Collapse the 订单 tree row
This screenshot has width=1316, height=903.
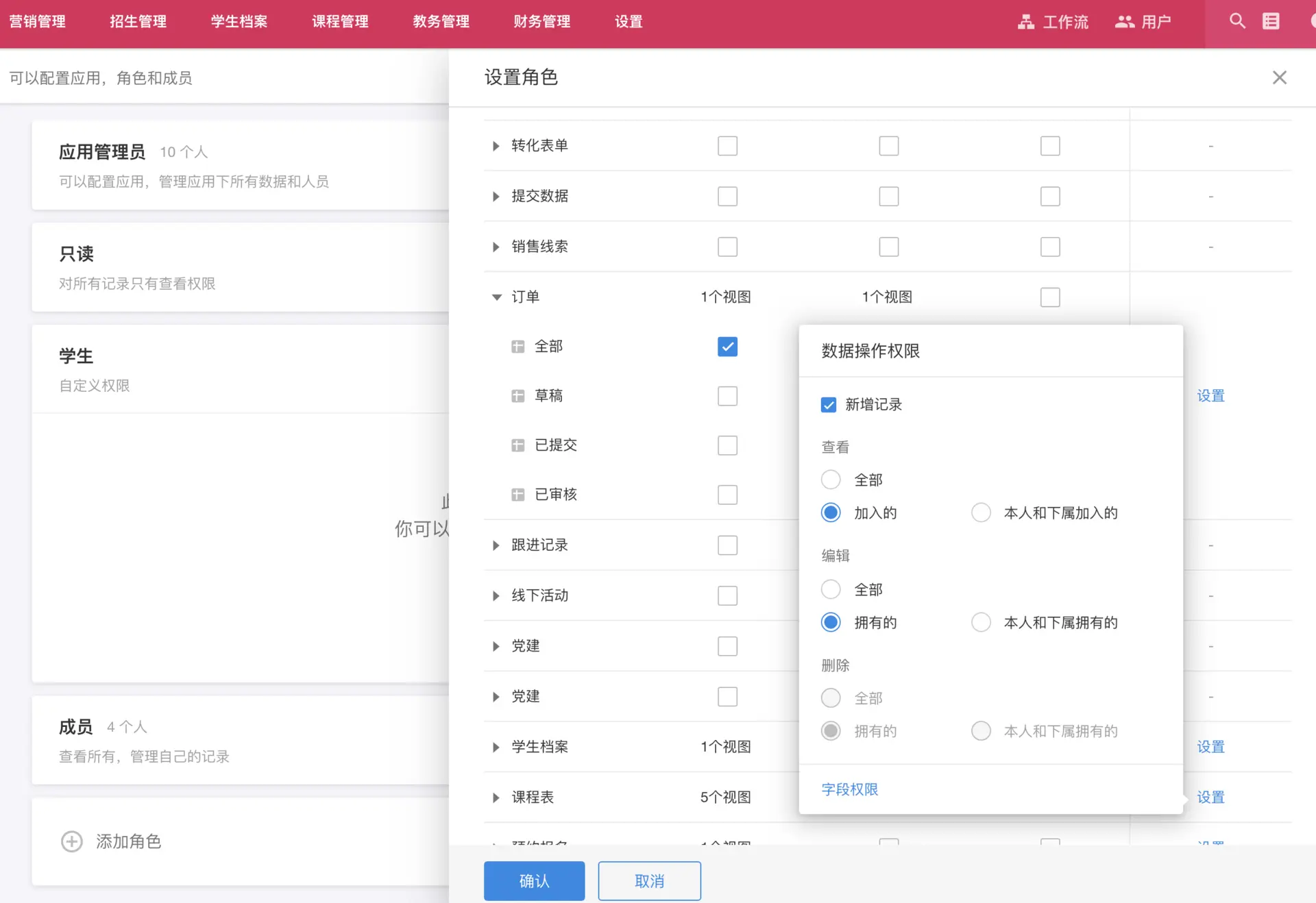click(496, 297)
